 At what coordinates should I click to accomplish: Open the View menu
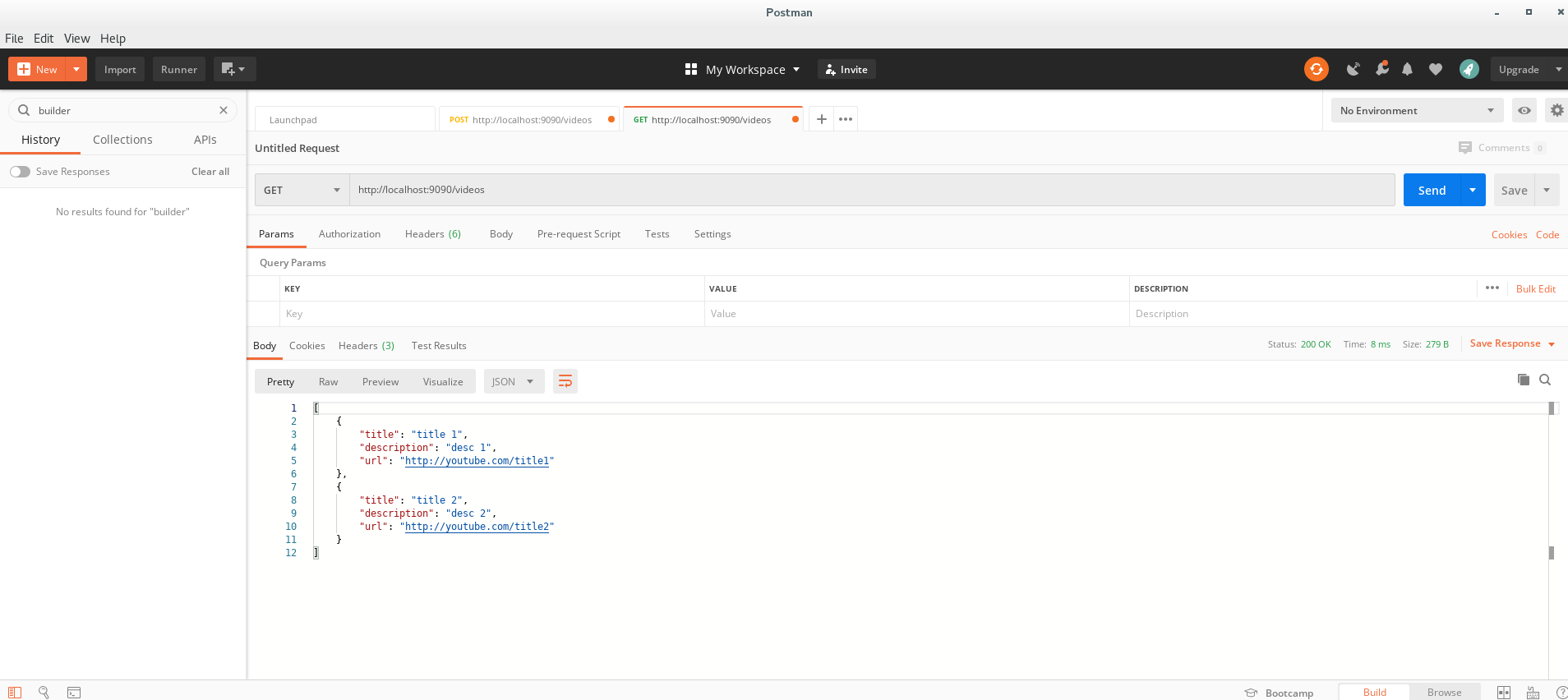[76, 38]
